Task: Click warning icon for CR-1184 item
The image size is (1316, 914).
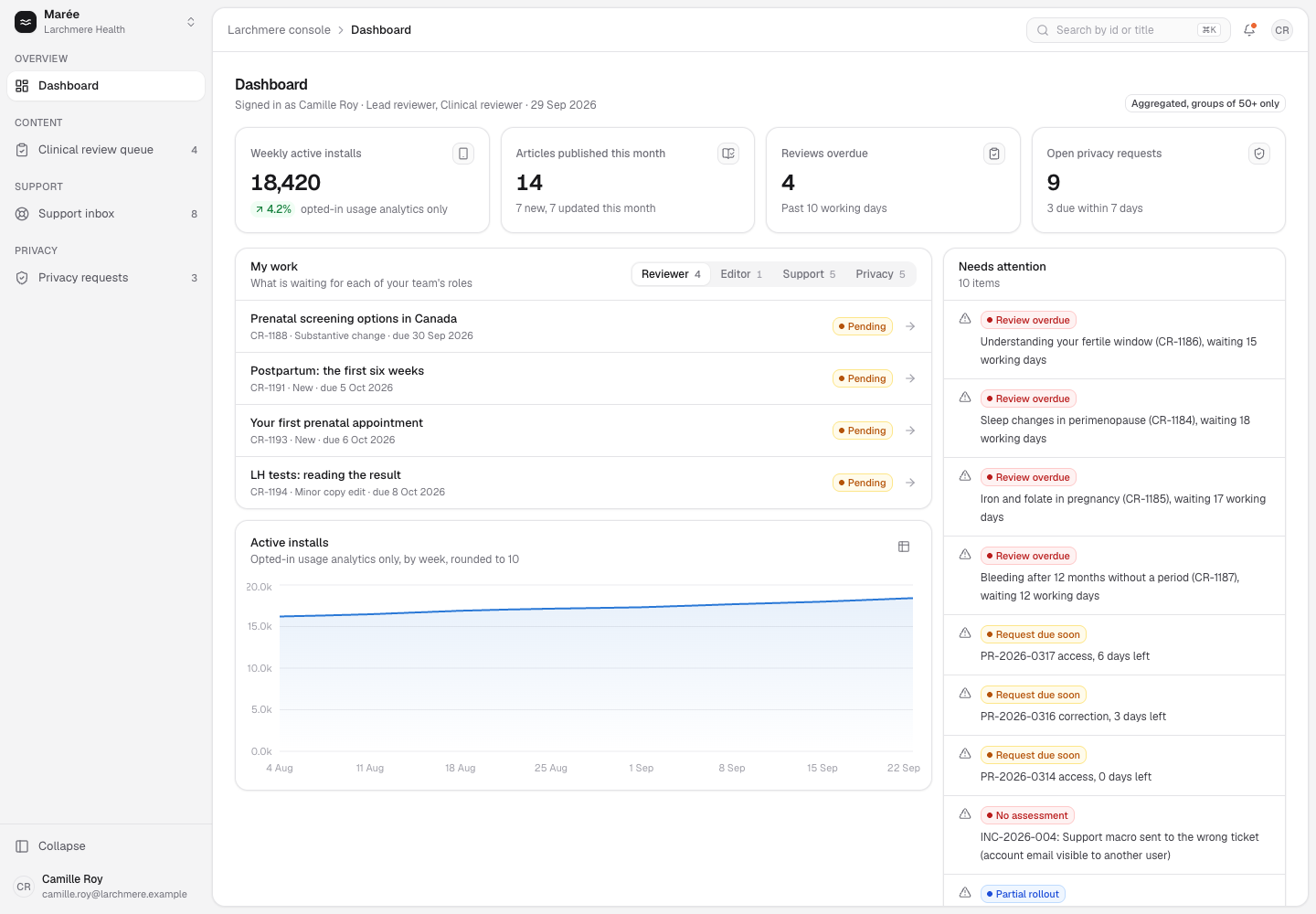Action: pyautogui.click(x=965, y=398)
